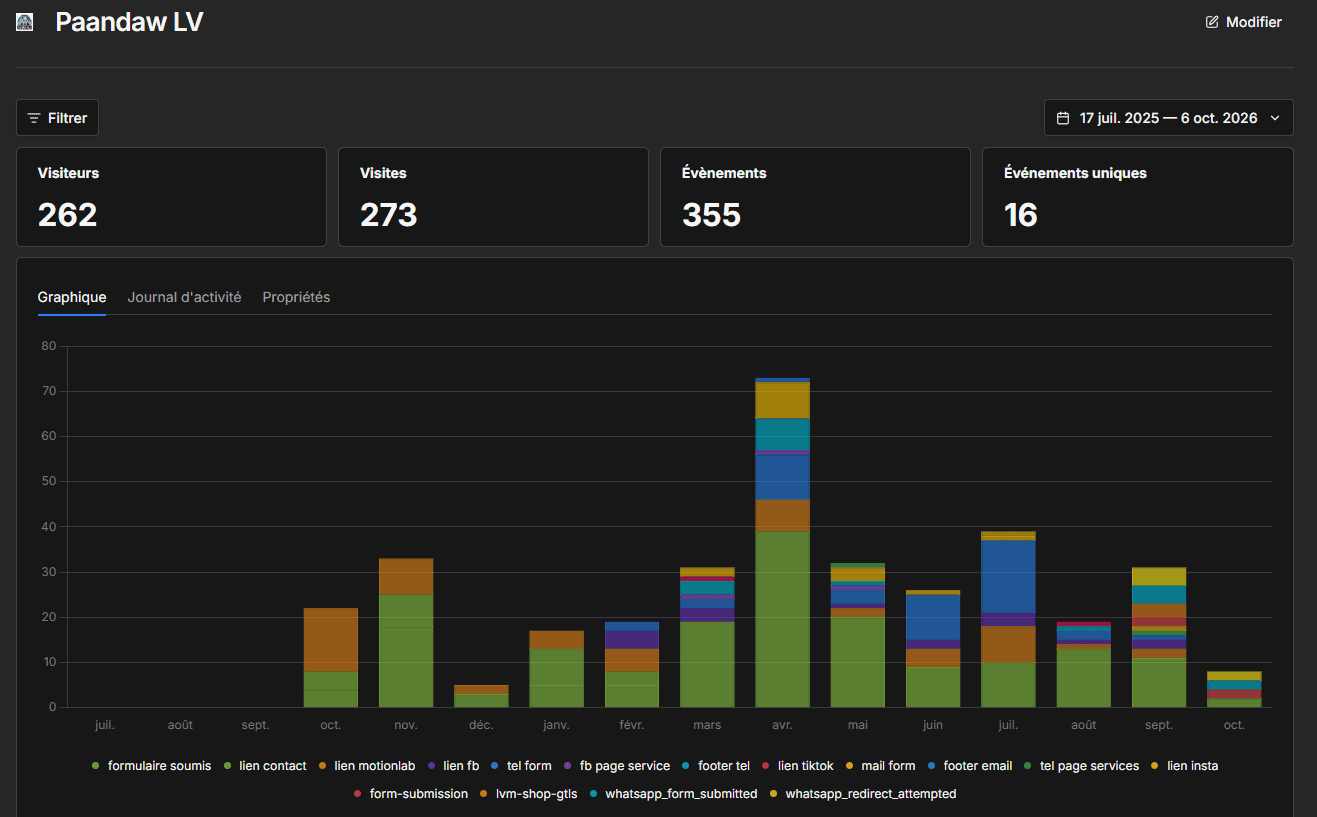The height and width of the screenshot is (817, 1317).
Task: Toggle the footer email legend entry
Action: coord(969,766)
